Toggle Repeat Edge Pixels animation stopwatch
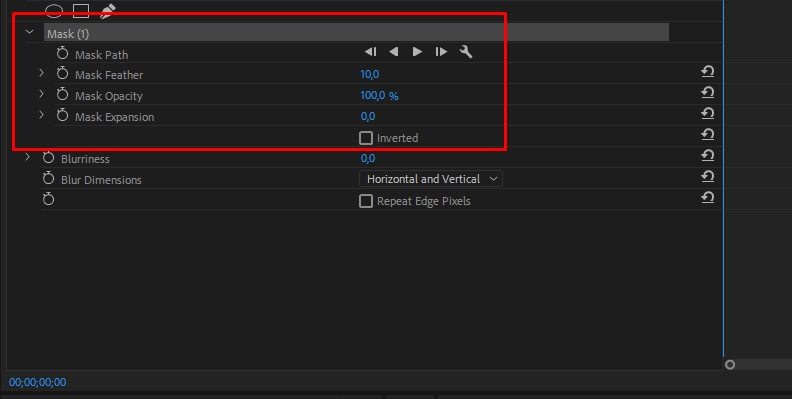 click(x=48, y=199)
